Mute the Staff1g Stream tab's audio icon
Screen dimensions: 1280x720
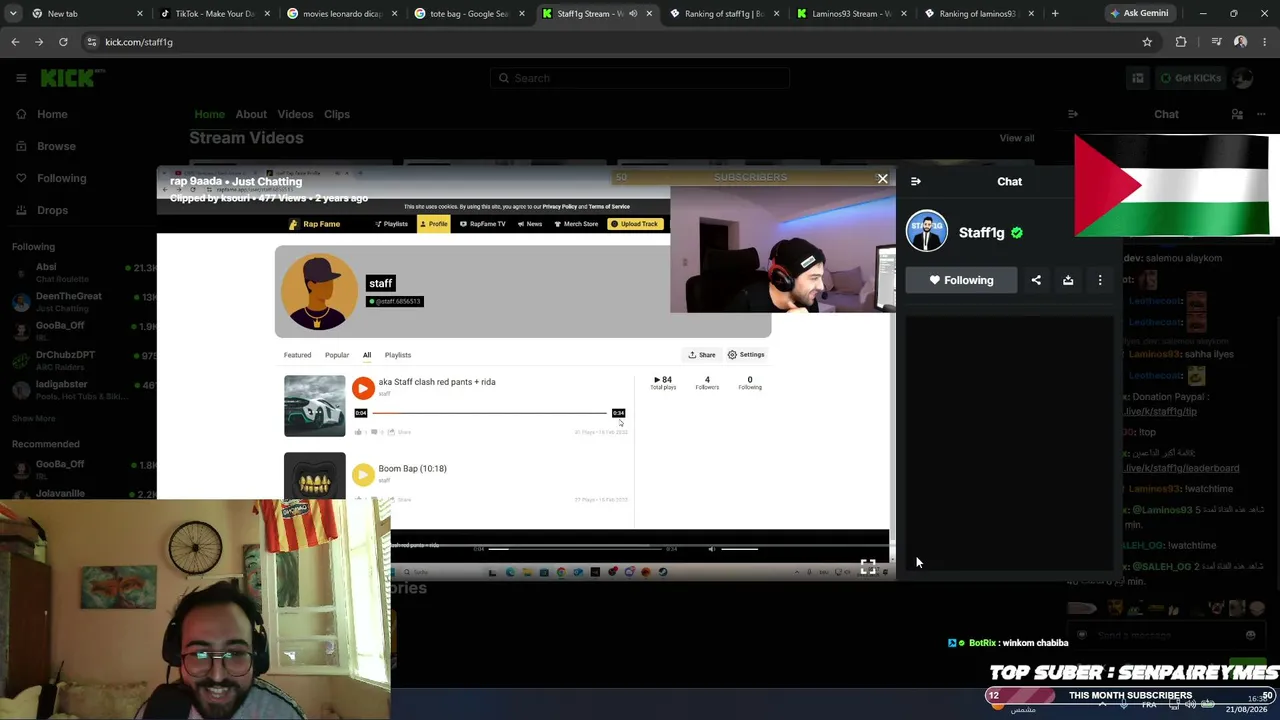pyautogui.click(x=633, y=14)
